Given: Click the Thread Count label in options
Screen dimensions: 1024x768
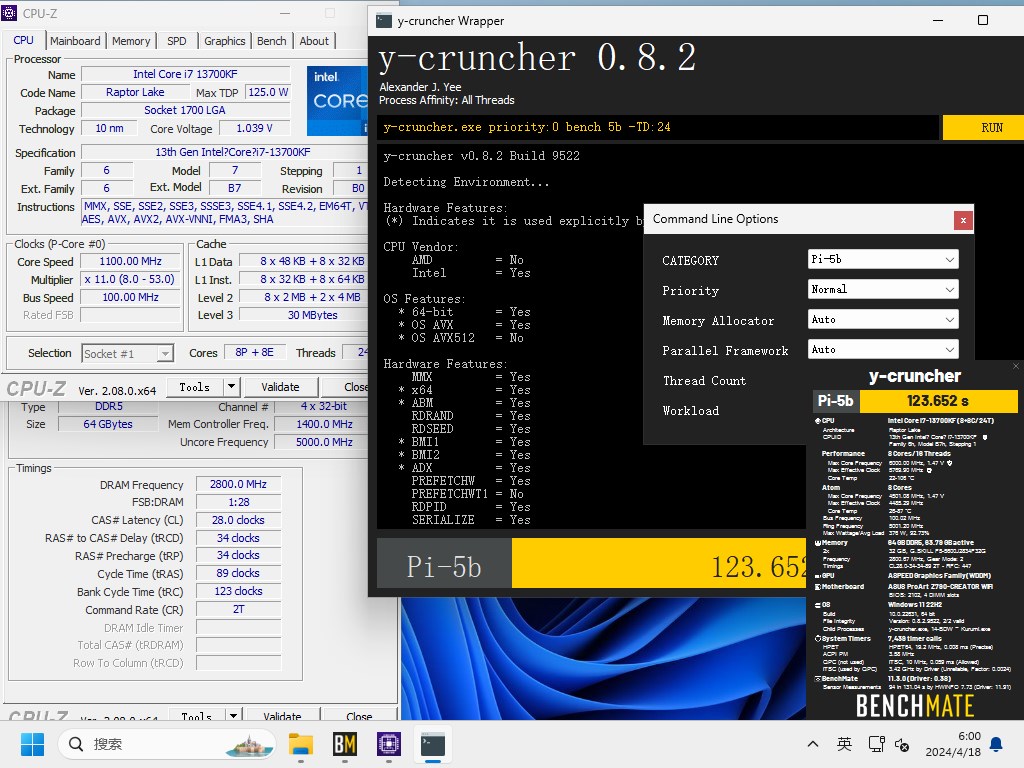Looking at the screenshot, I should pos(705,381).
